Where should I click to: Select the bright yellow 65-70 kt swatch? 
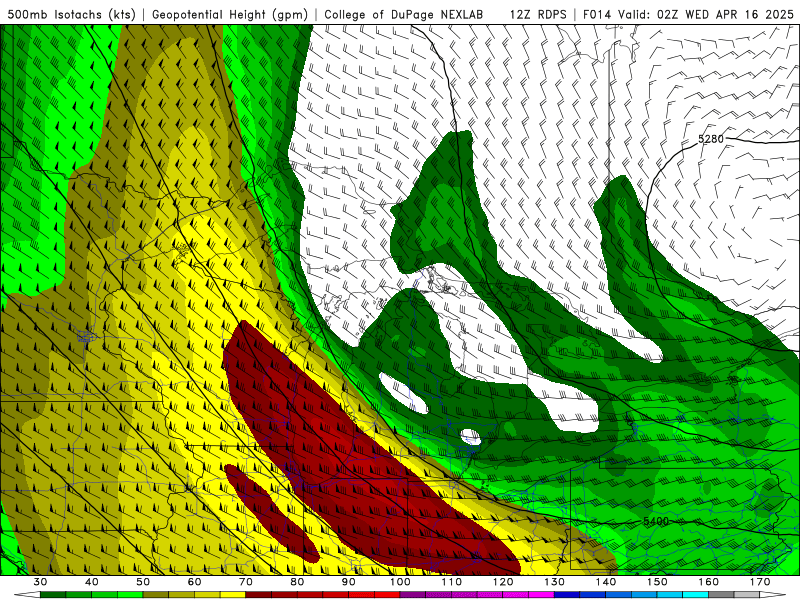click(233, 595)
